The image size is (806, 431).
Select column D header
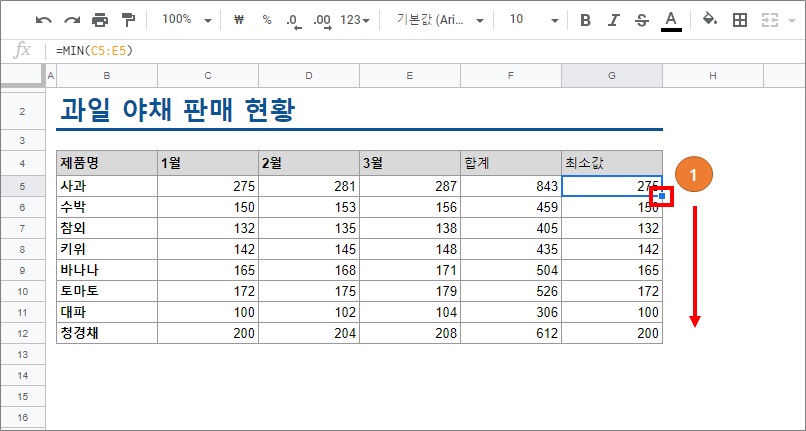(x=309, y=76)
